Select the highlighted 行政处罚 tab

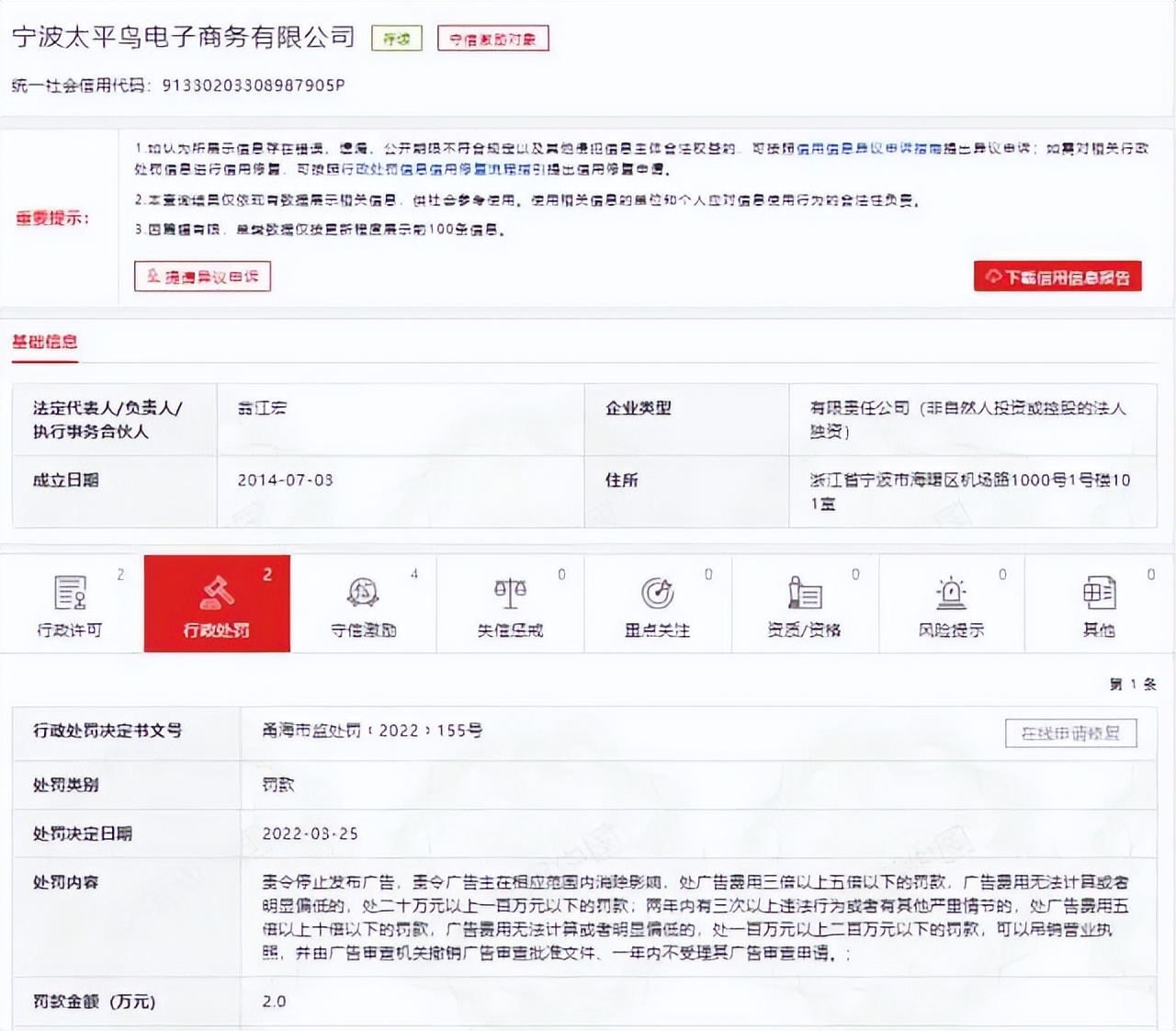tap(216, 604)
